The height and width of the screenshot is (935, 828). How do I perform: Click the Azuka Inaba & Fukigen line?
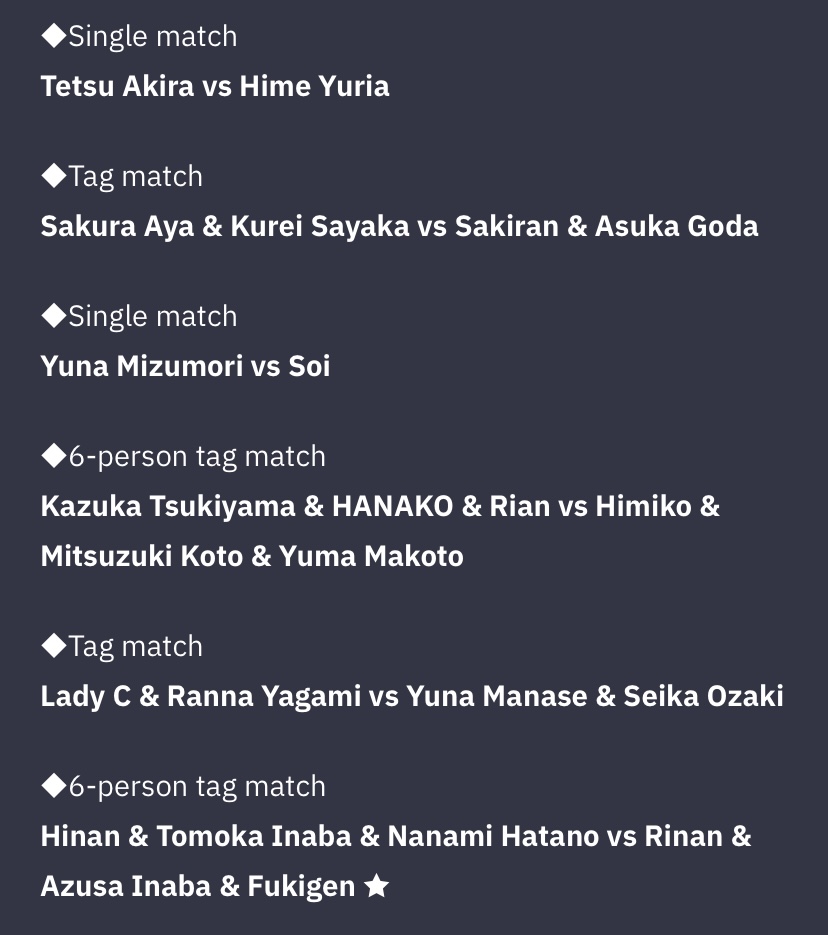215,886
